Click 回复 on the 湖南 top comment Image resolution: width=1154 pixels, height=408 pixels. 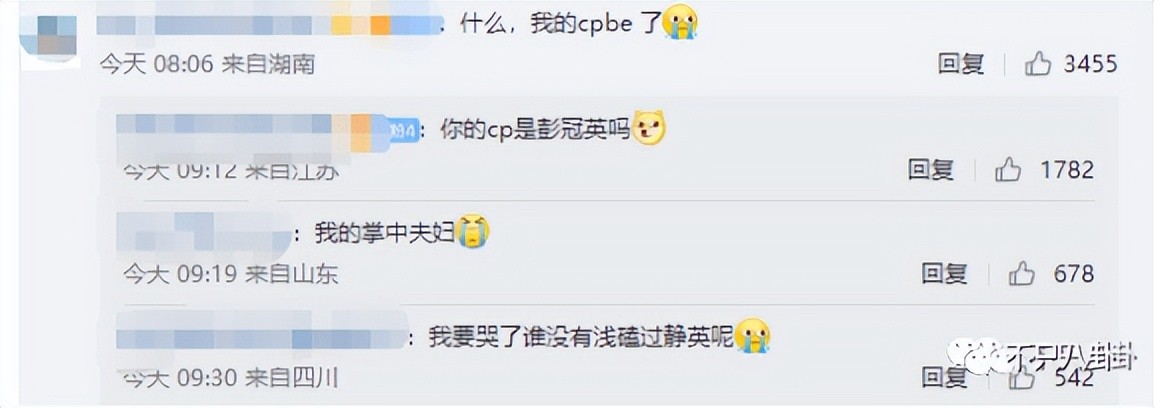[960, 65]
